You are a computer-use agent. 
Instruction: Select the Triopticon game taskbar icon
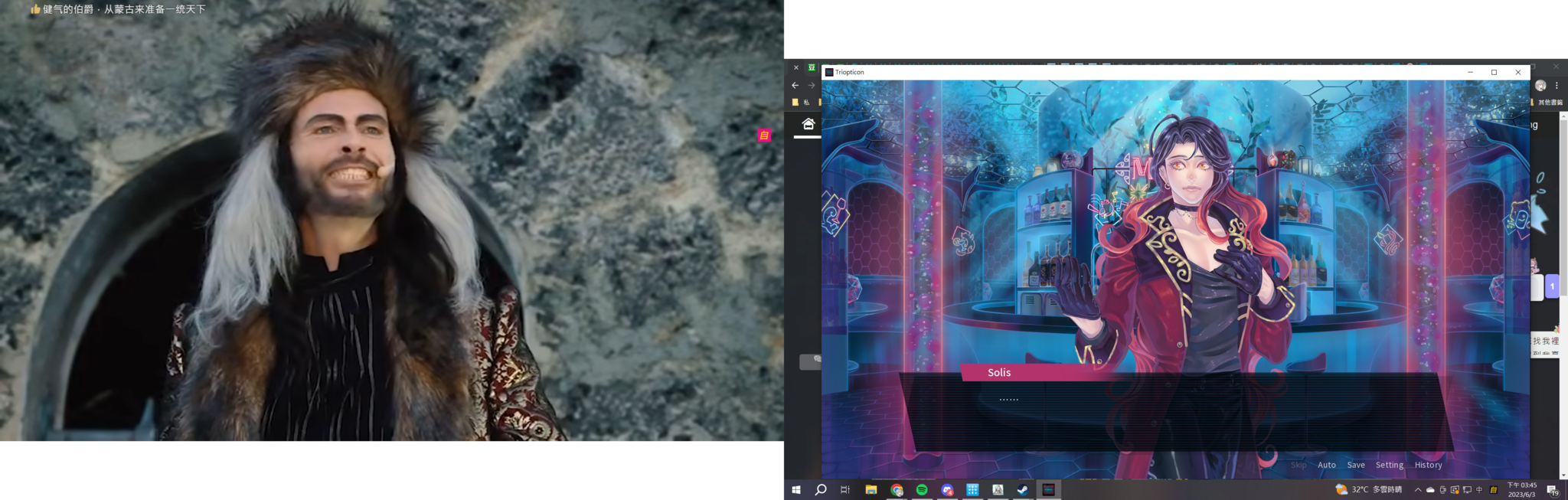[1048, 490]
